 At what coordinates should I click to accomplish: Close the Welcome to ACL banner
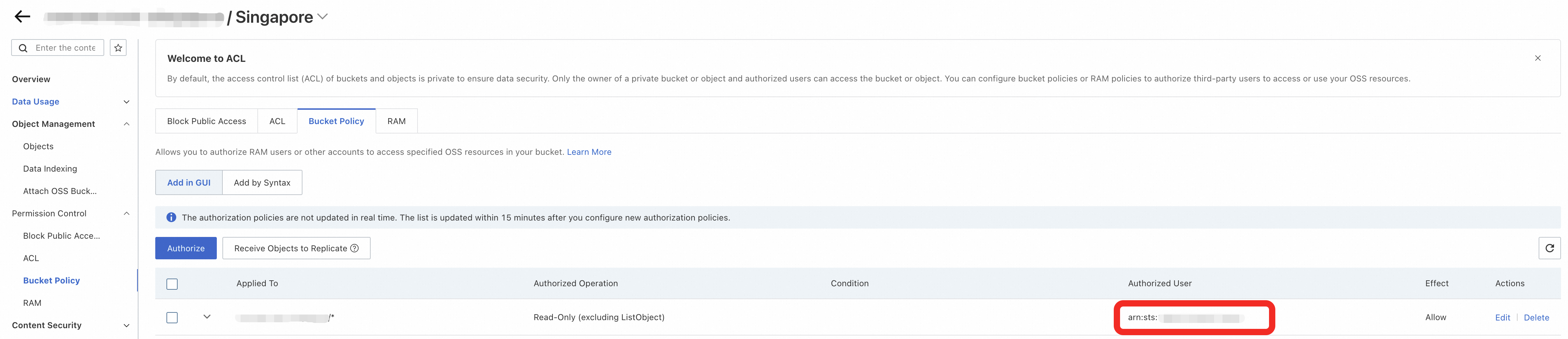point(1538,58)
